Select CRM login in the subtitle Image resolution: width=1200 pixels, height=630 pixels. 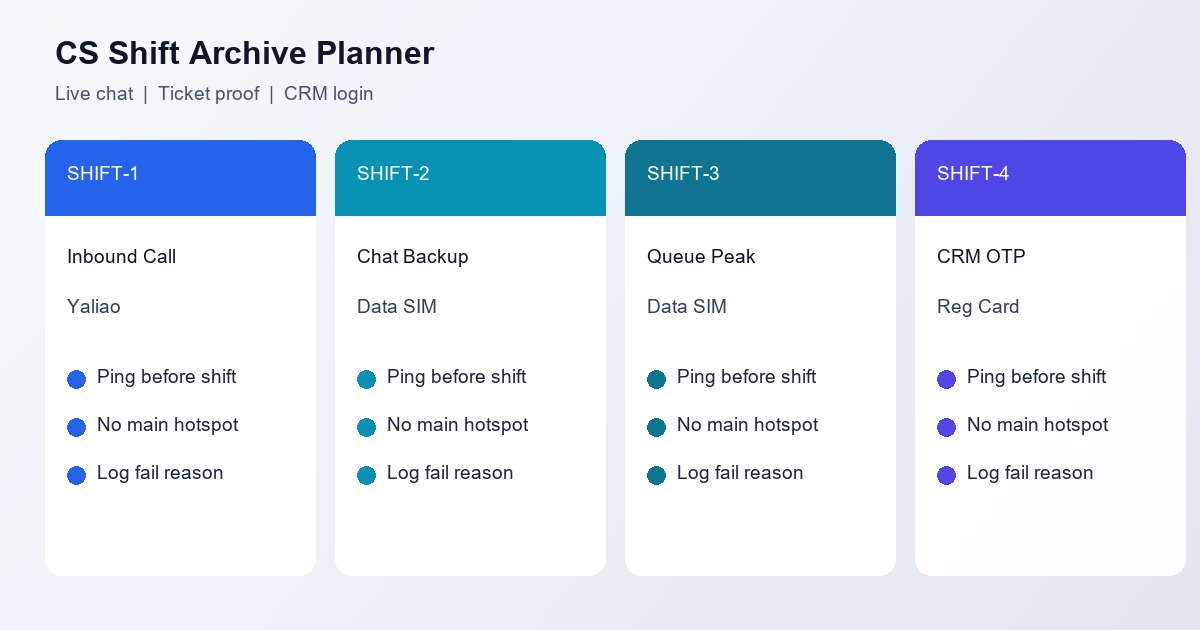pos(329,94)
